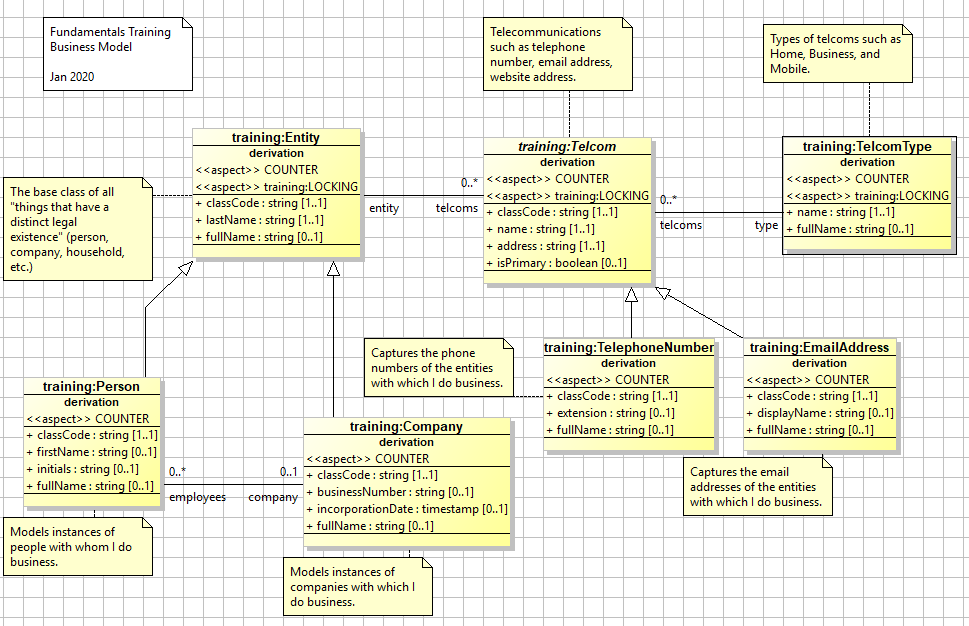The image size is (969, 626).
Task: Select the firstName attribute in Person
Action: (90, 452)
